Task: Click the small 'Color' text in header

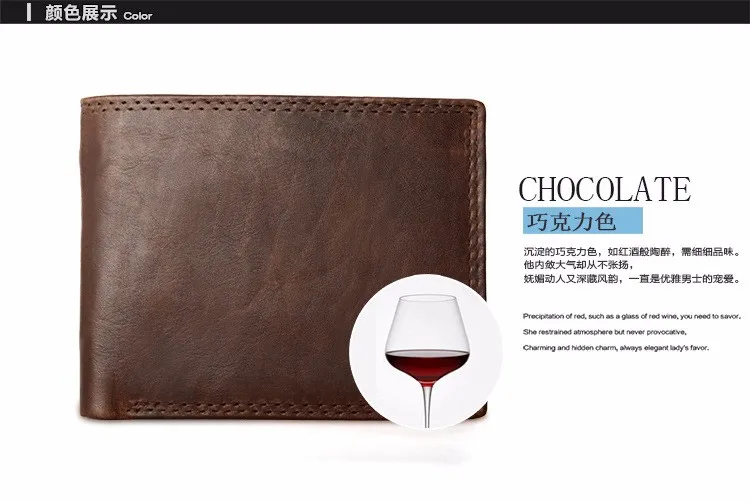Action: click(x=138, y=16)
